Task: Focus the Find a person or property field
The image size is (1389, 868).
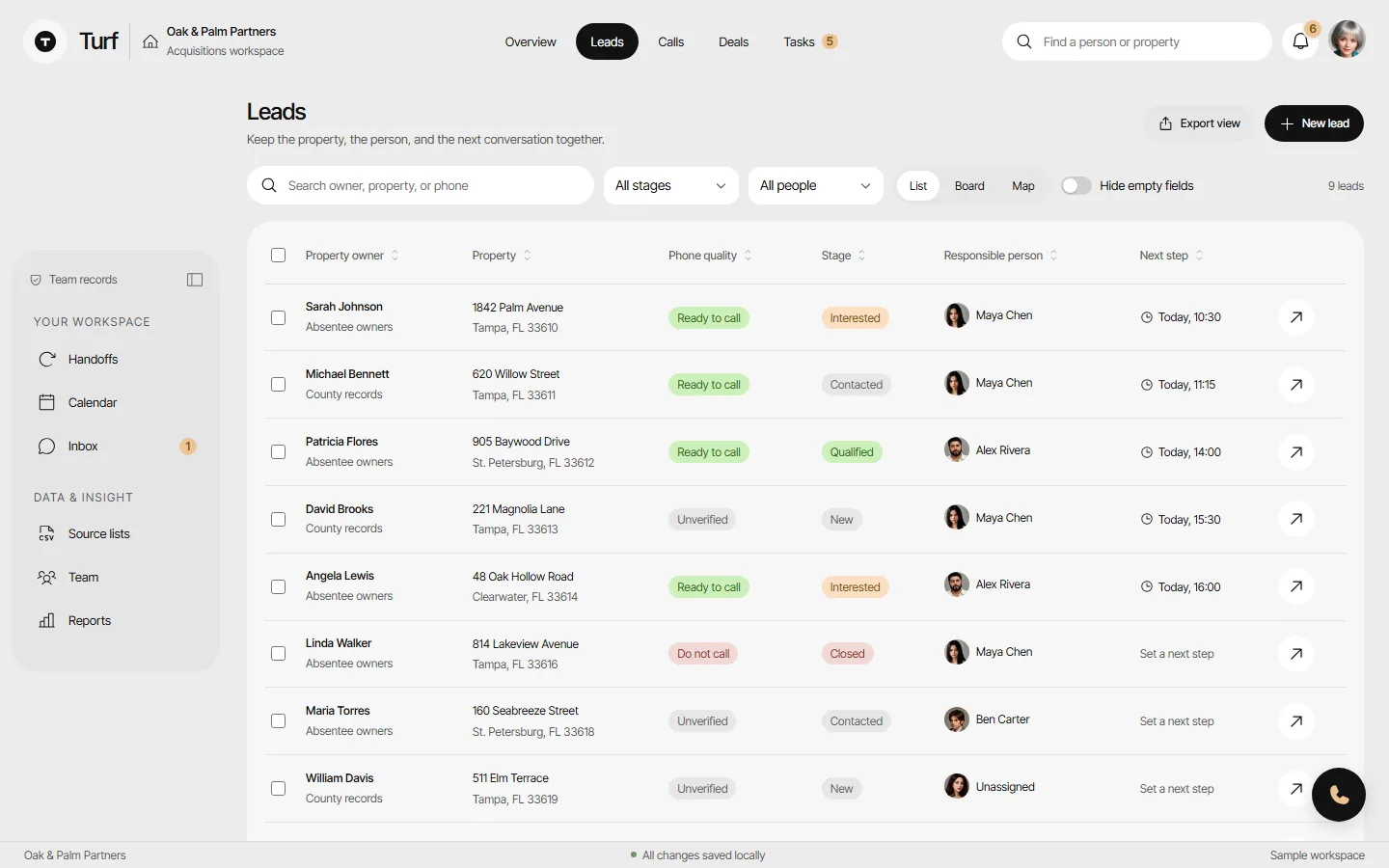Action: (1137, 41)
